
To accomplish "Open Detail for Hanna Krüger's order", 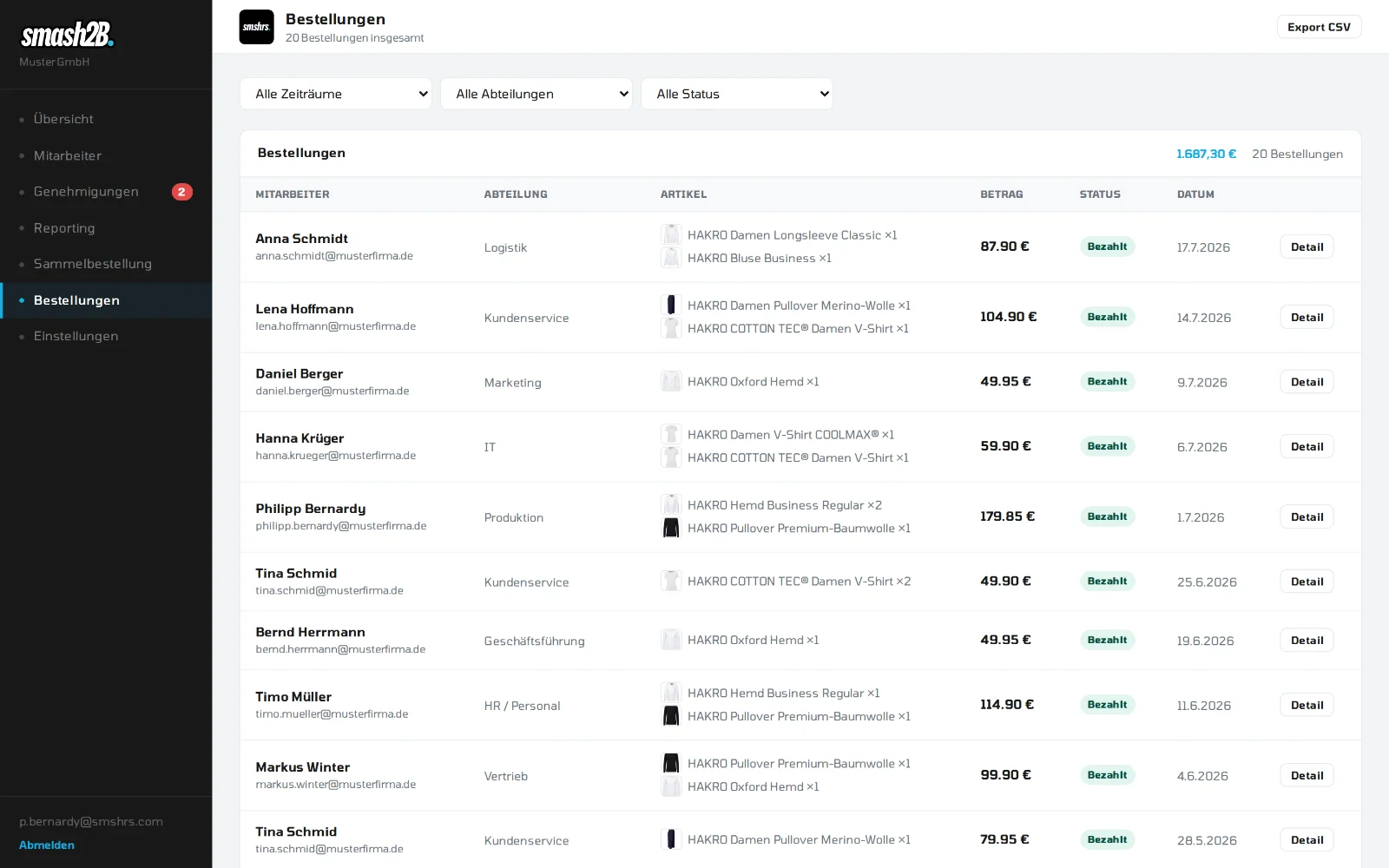I will pyautogui.click(x=1307, y=446).
